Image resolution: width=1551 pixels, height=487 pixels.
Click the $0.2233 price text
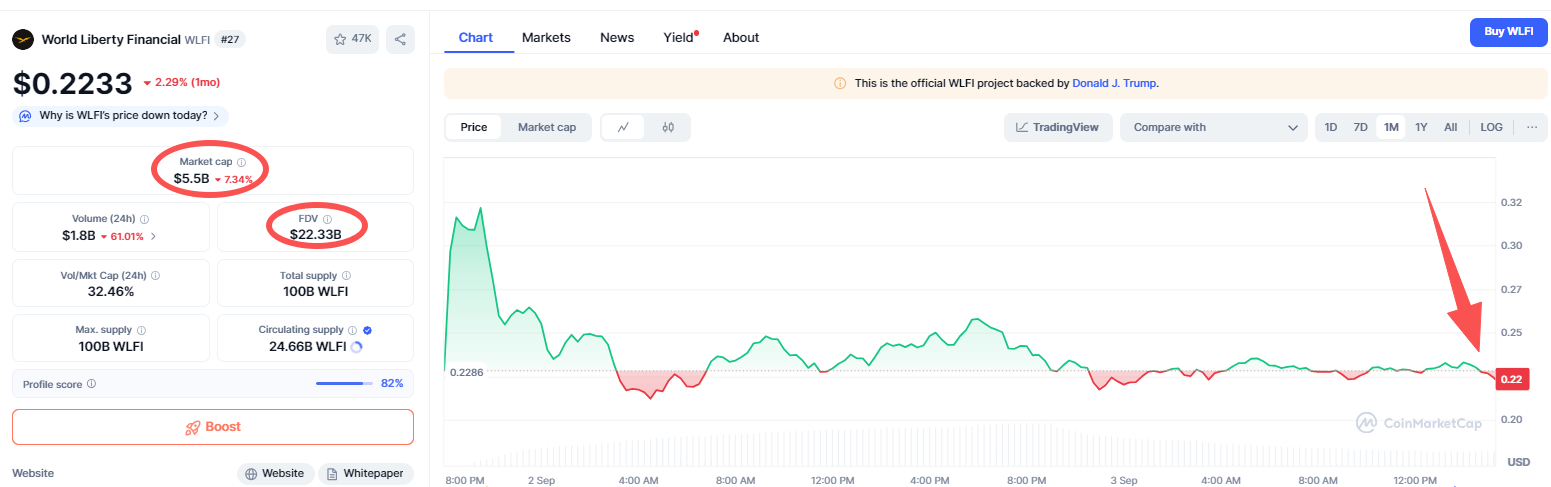[x=72, y=82]
